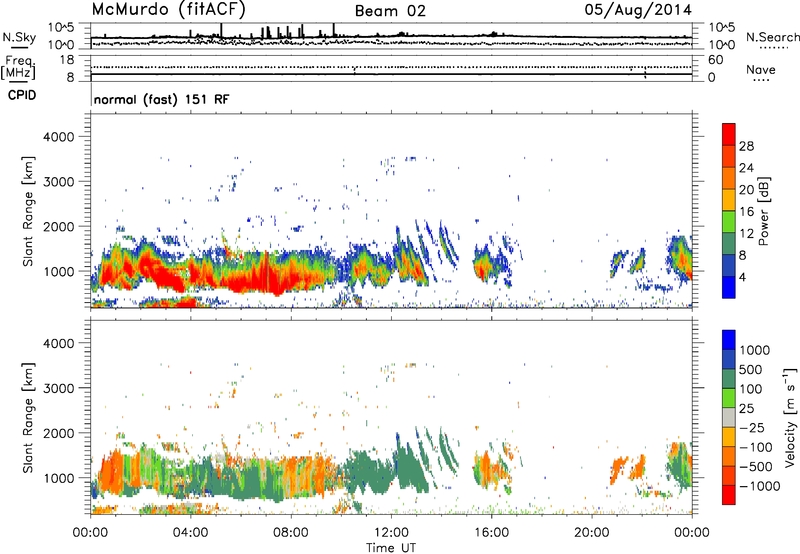800x554 pixels.
Task: Click the 'N.Search' label
Action: point(772,37)
